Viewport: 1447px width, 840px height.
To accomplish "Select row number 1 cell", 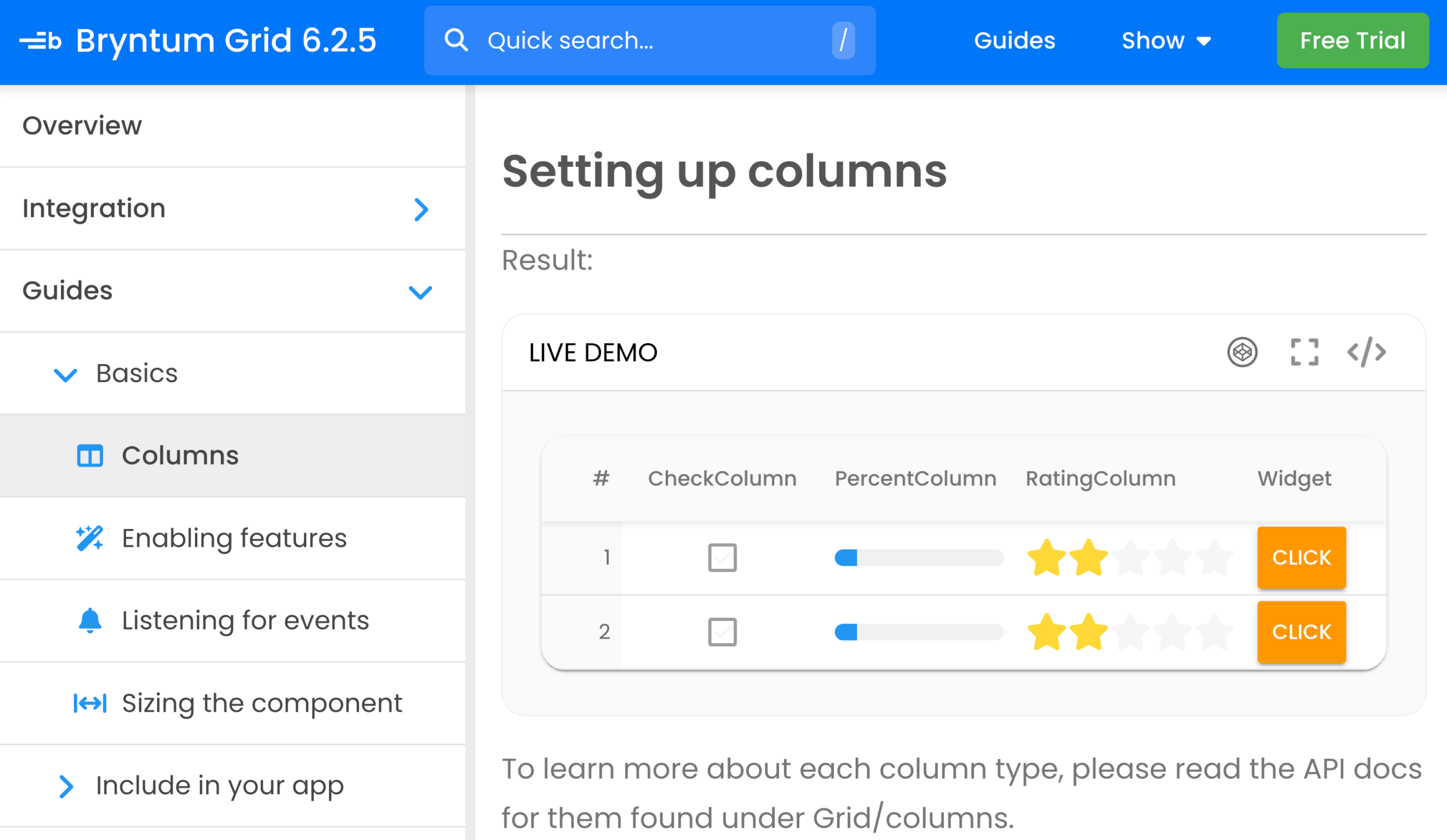I will 582,557.
